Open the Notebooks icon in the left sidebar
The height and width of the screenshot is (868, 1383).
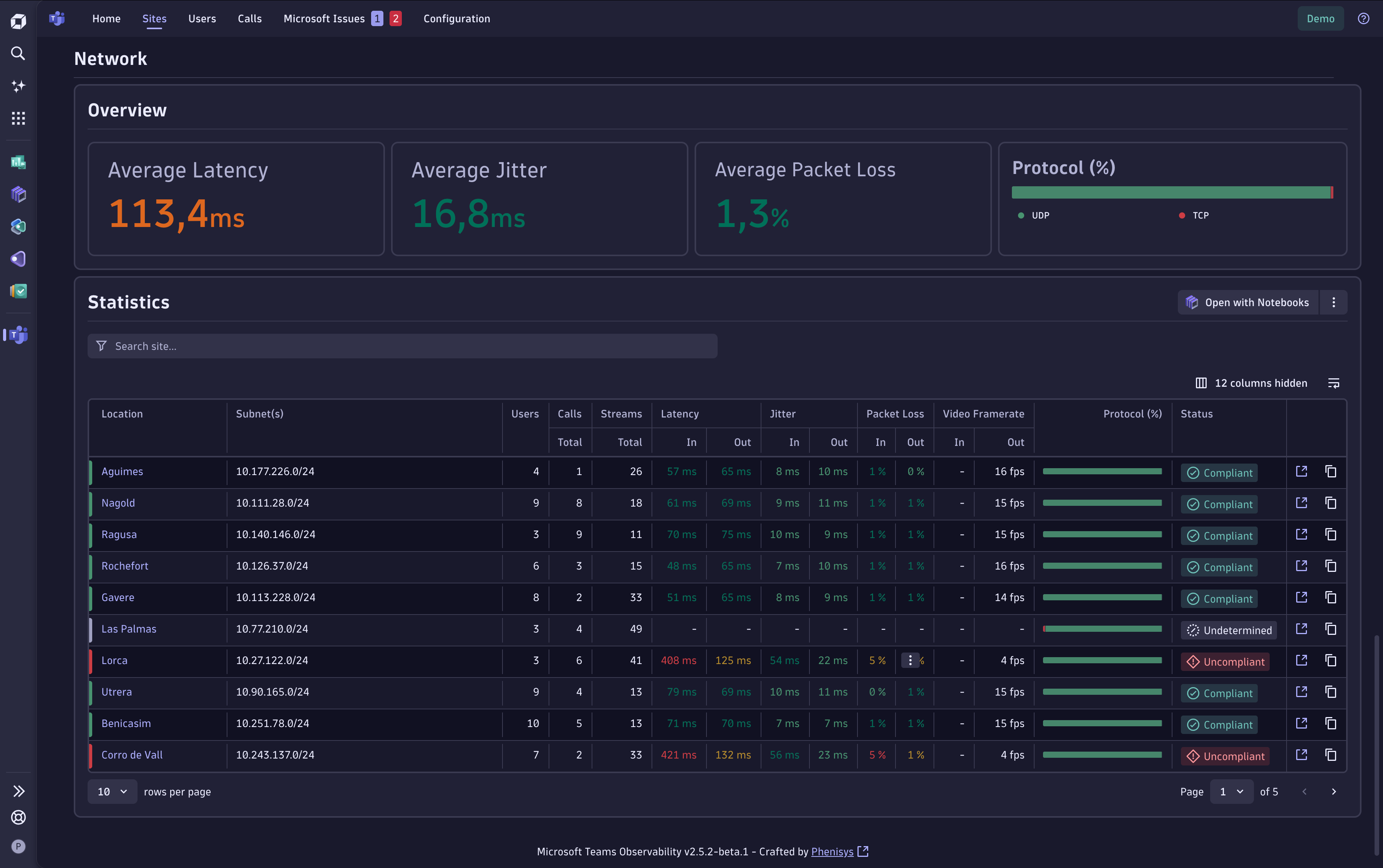tap(18, 194)
